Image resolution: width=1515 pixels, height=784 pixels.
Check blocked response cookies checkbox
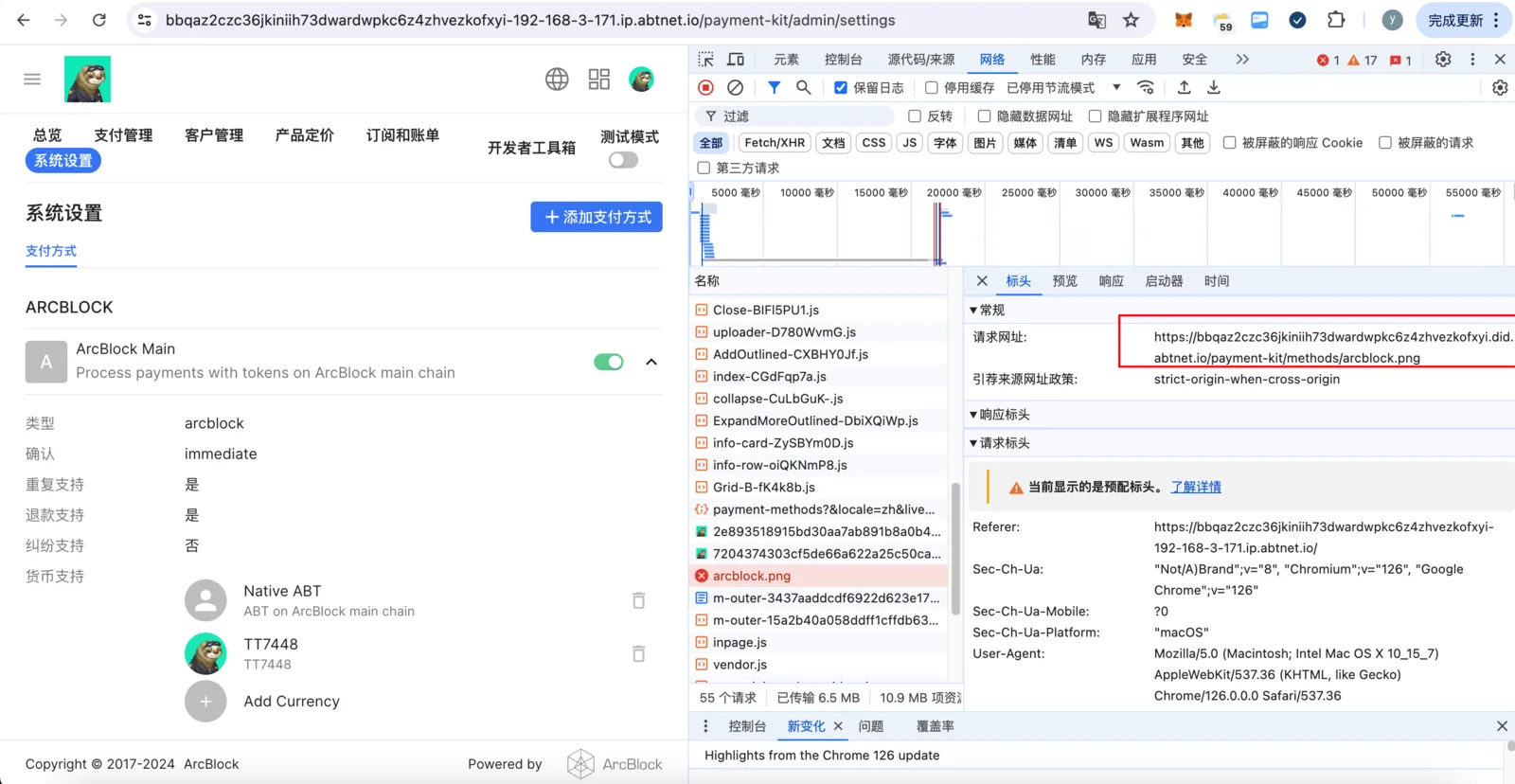(1230, 143)
